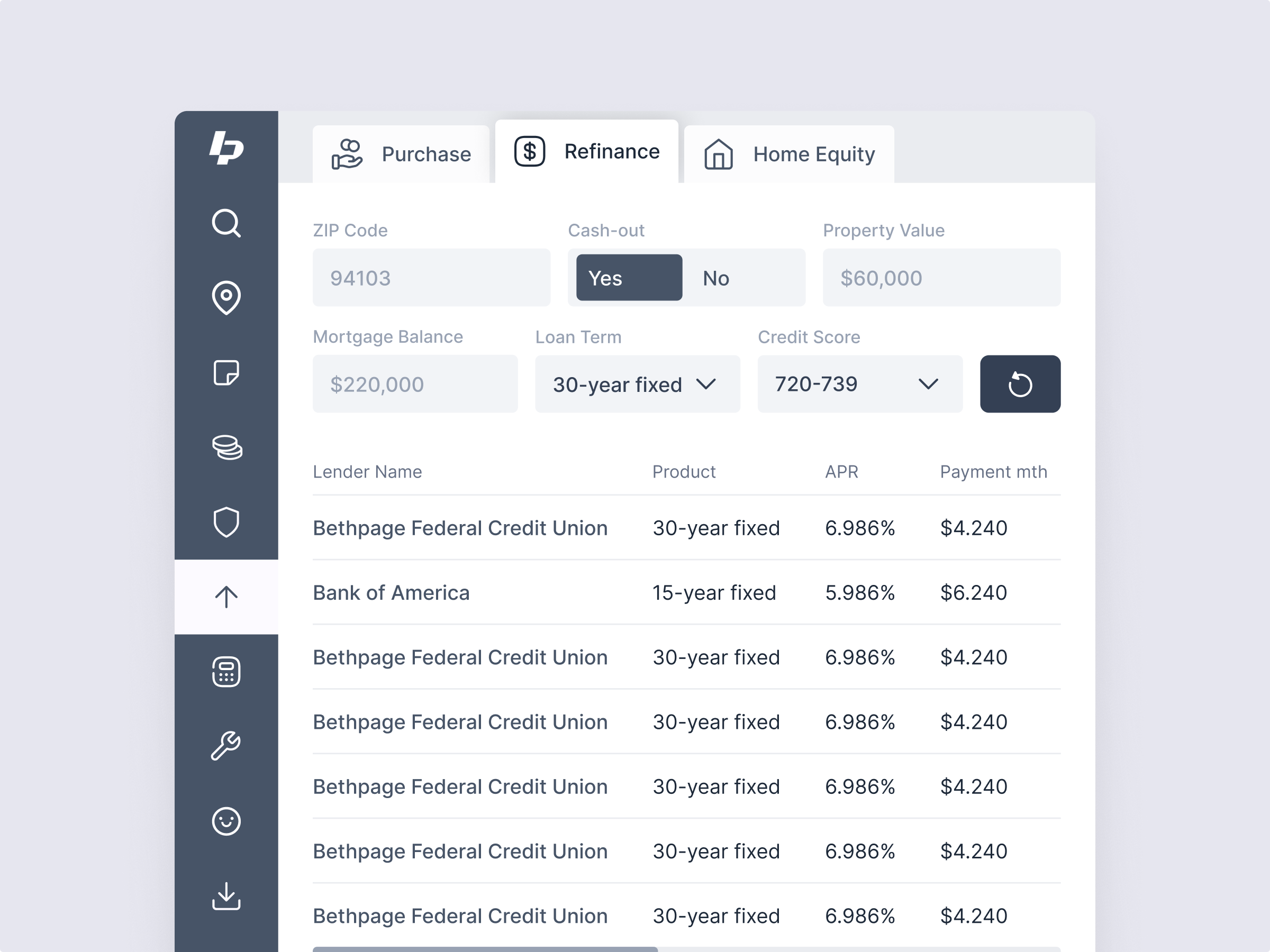The width and height of the screenshot is (1270, 952).
Task: Click the Payment mth column header
Action: point(993,472)
